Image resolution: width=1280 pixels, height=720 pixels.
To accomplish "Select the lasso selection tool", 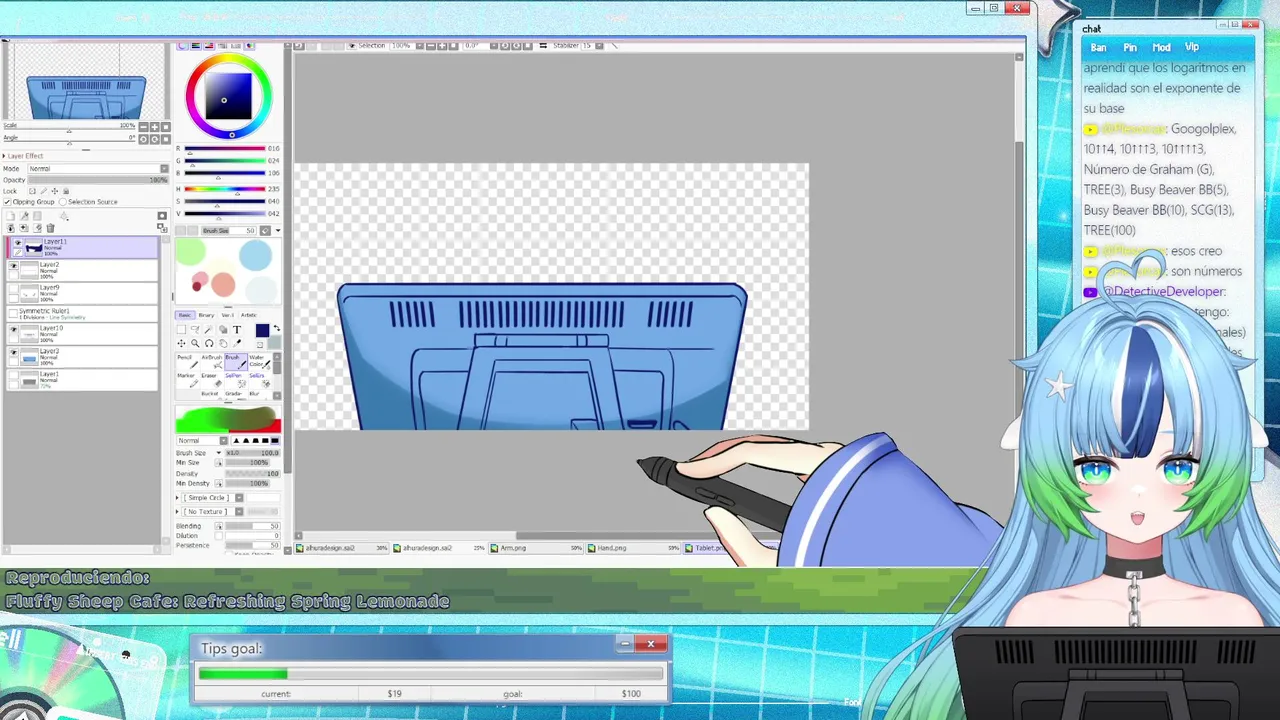I will click(195, 330).
